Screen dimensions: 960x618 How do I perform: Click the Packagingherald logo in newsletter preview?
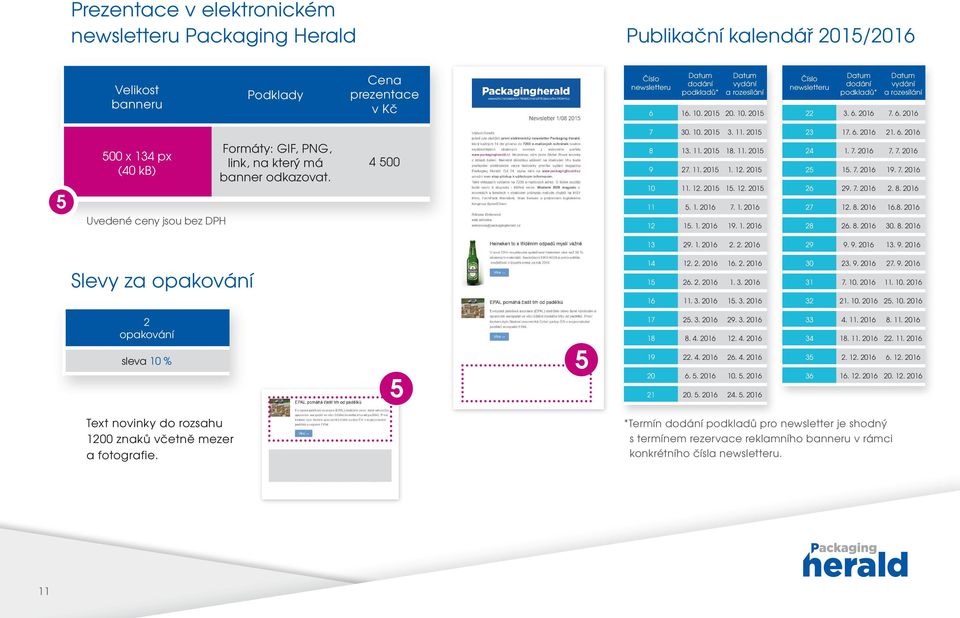point(526,92)
